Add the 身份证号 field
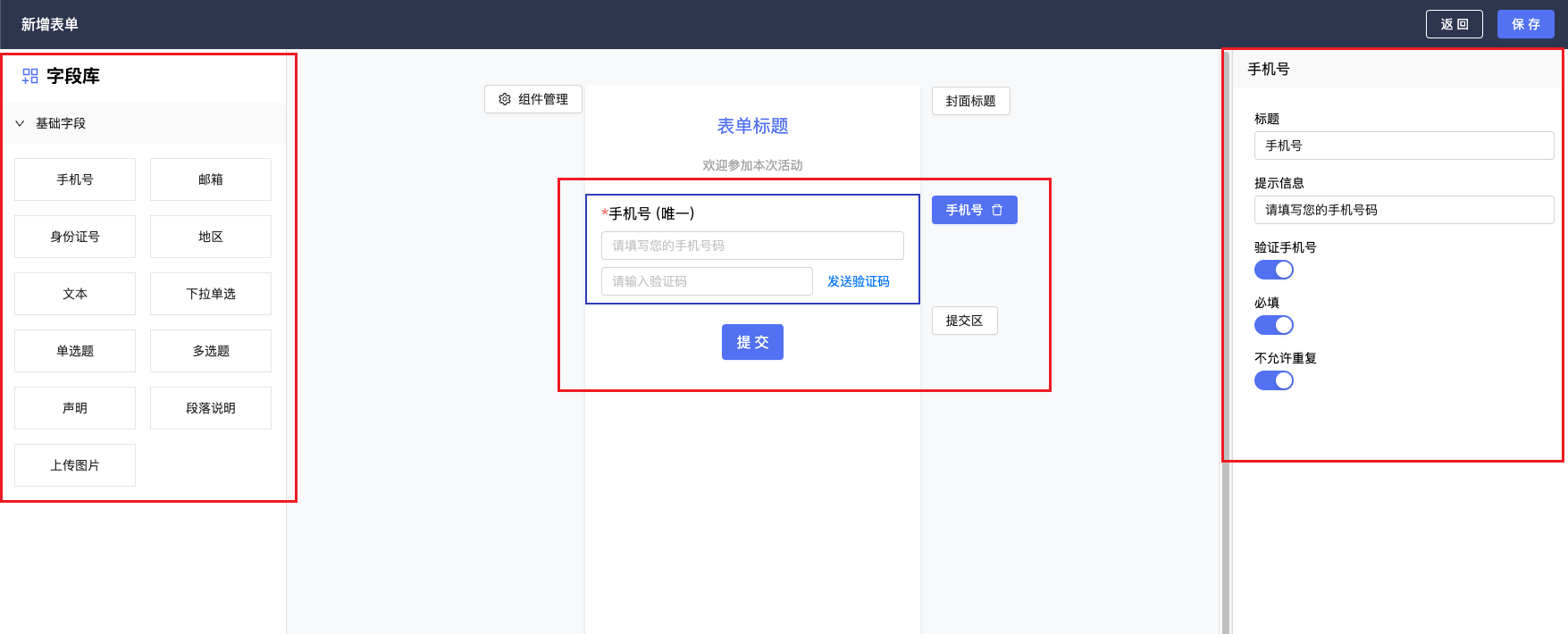Image resolution: width=1568 pixels, height=634 pixels. tap(75, 237)
